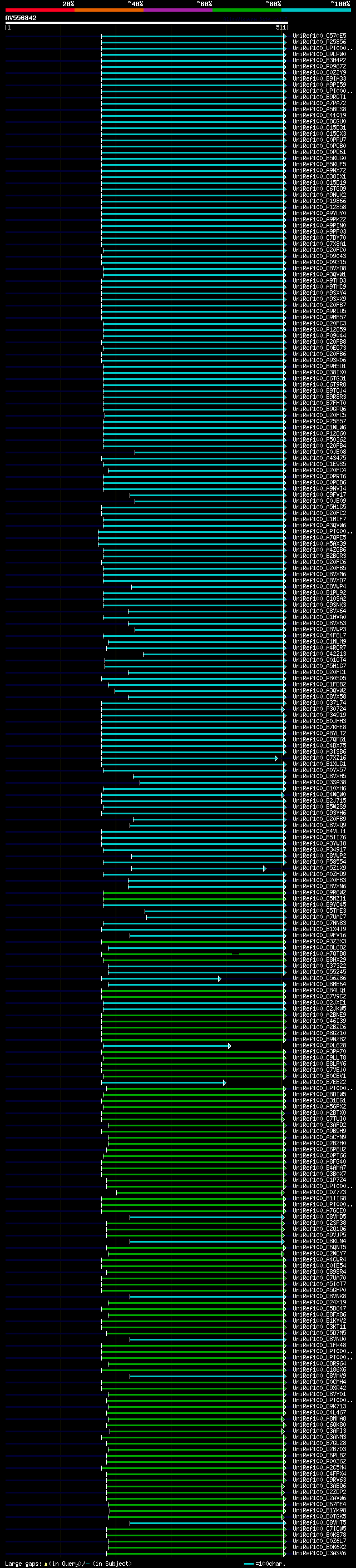Click the UniRef100_A8MMA8 entry

[x=319, y=1418]
